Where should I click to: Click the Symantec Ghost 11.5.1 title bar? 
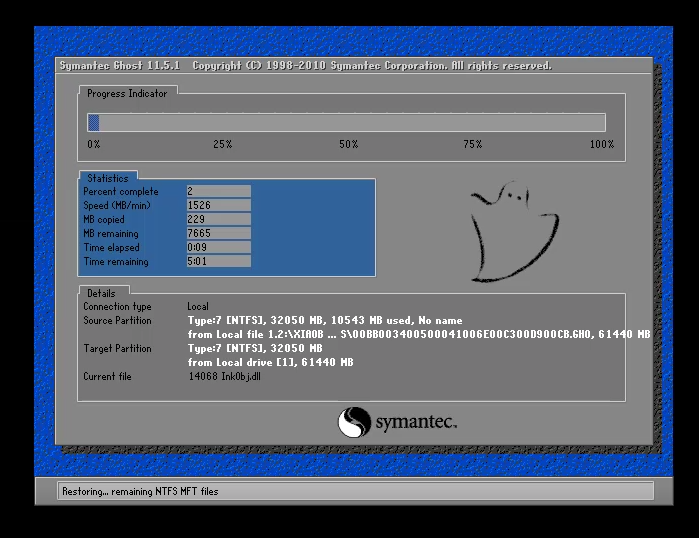(x=305, y=66)
